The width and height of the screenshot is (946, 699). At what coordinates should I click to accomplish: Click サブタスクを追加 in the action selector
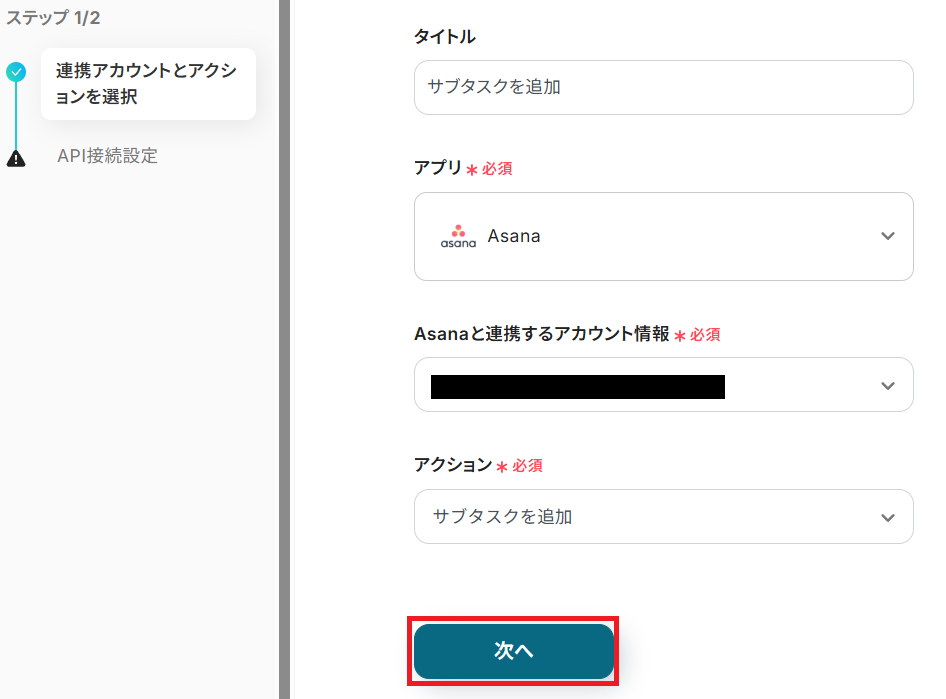[x=502, y=517]
